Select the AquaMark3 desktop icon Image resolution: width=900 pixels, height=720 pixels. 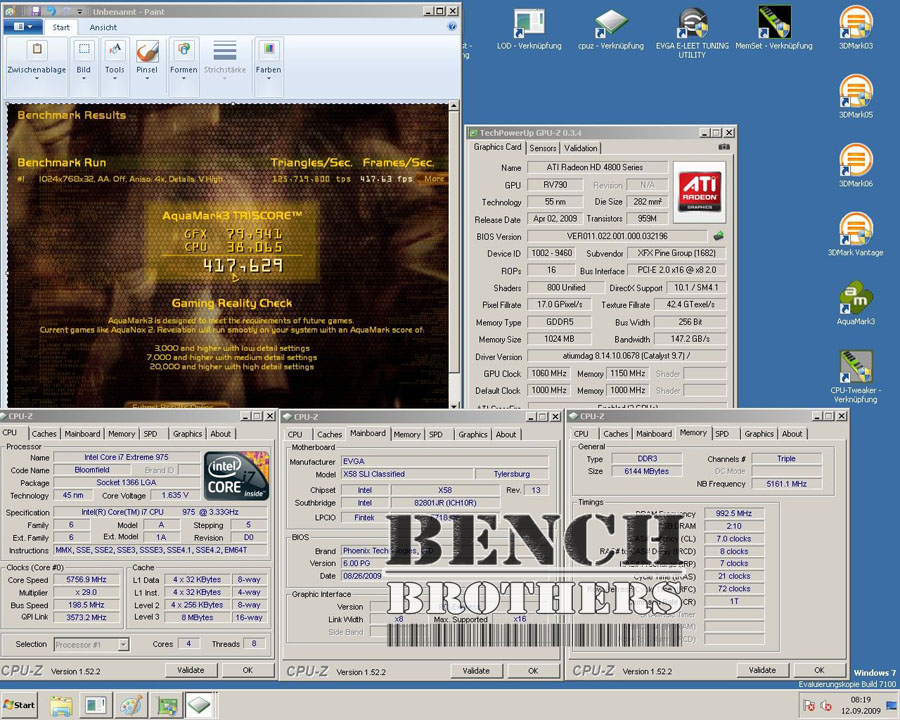856,303
